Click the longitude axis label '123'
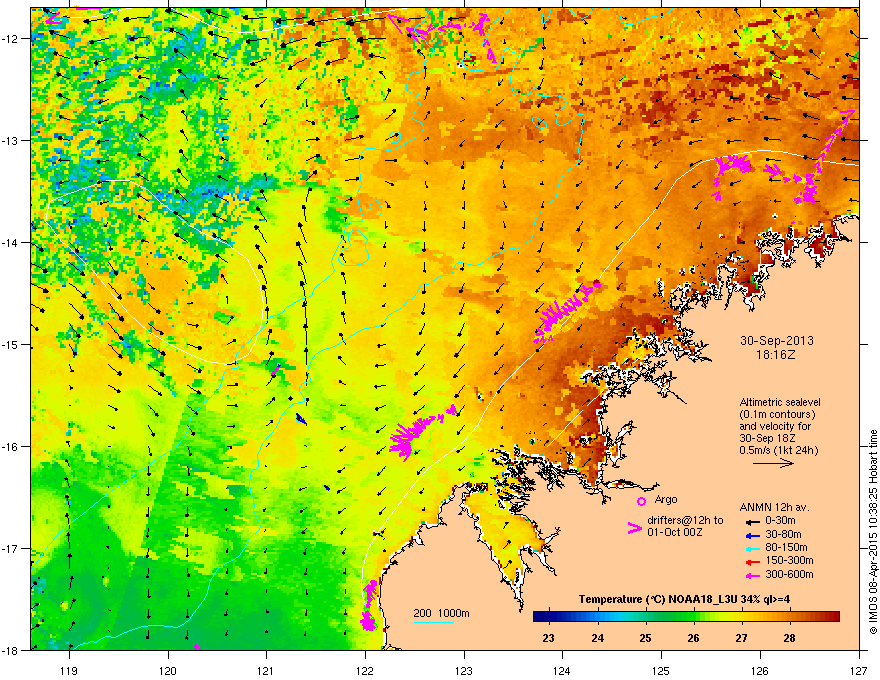Image resolution: width=880 pixels, height=680 pixels. [464, 670]
